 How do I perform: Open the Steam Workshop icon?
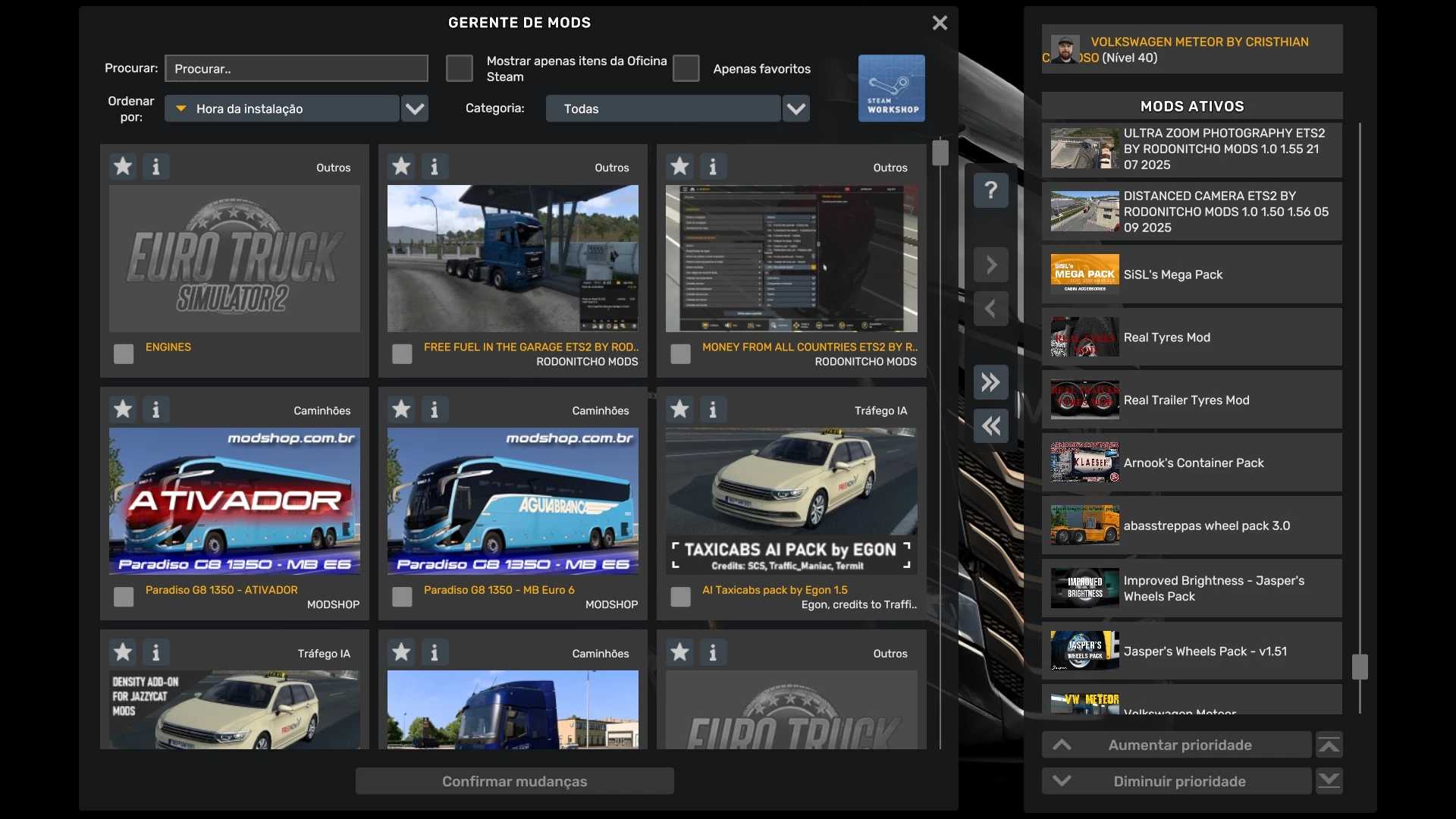(x=891, y=88)
